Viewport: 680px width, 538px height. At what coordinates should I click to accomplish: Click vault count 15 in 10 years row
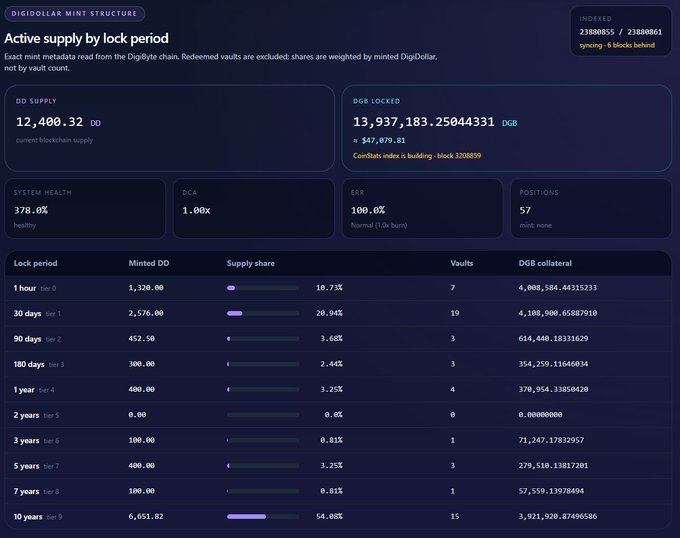coord(454,516)
